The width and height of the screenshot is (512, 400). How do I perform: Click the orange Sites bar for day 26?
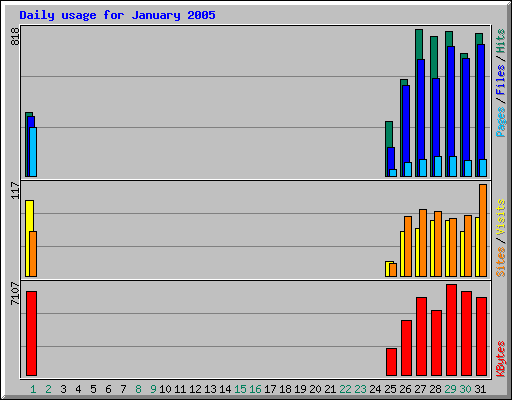point(408,246)
